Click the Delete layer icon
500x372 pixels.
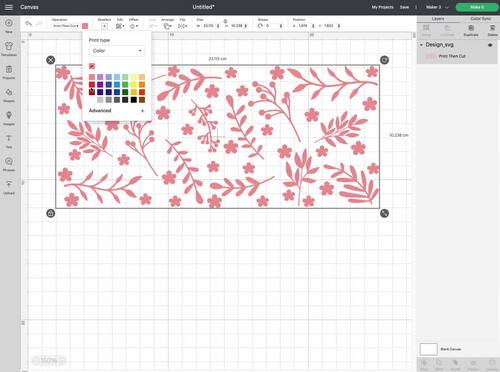click(x=492, y=28)
